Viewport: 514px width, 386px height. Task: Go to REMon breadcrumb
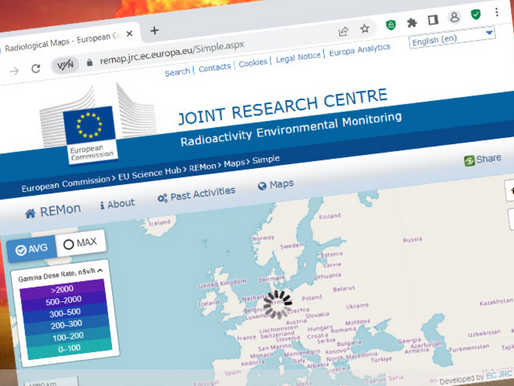click(202, 167)
